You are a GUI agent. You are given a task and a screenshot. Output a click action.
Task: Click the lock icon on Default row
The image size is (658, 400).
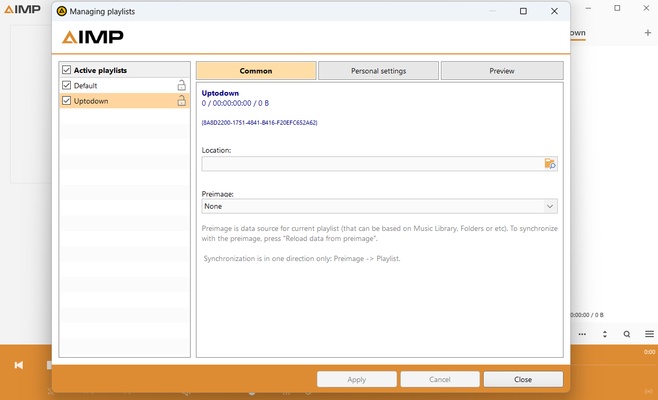pyautogui.click(x=181, y=85)
